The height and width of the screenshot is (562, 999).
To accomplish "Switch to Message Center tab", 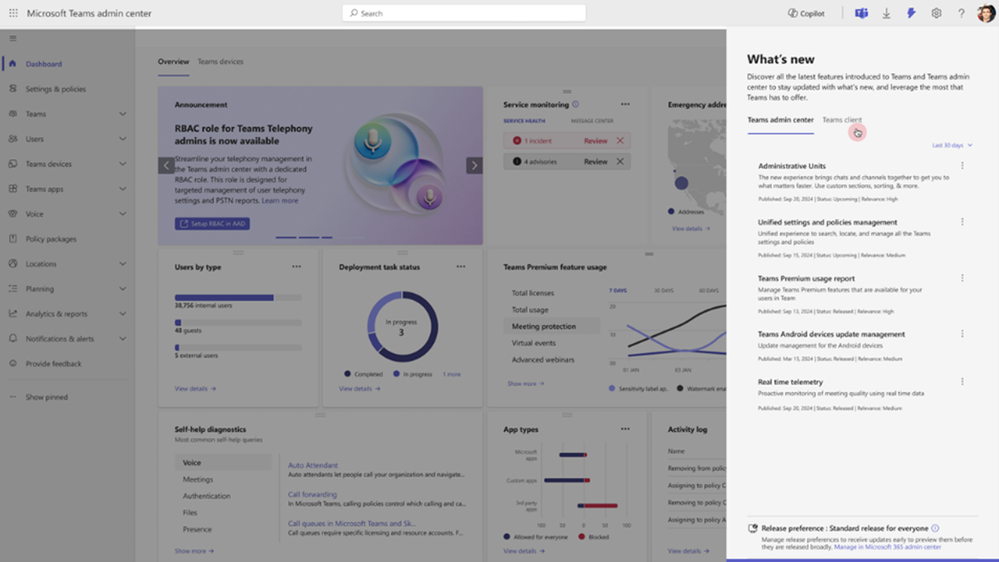I will coord(592,120).
